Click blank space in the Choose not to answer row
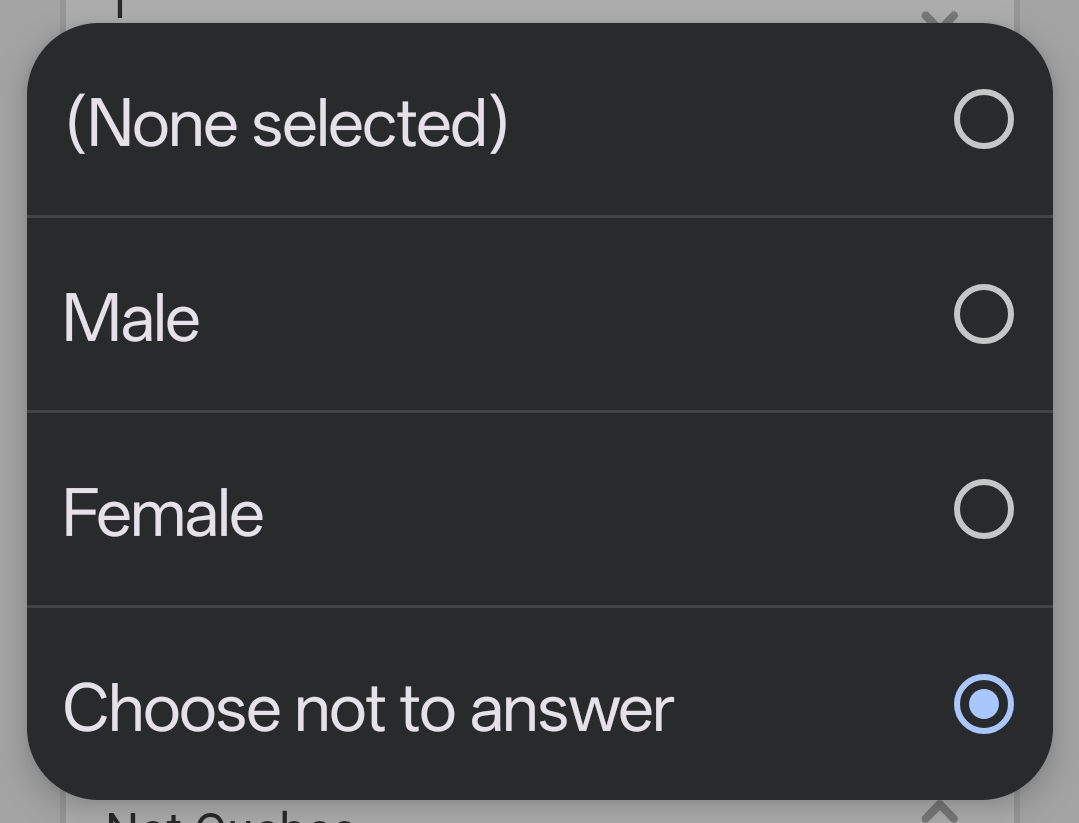1079x823 pixels. (x=810, y=704)
